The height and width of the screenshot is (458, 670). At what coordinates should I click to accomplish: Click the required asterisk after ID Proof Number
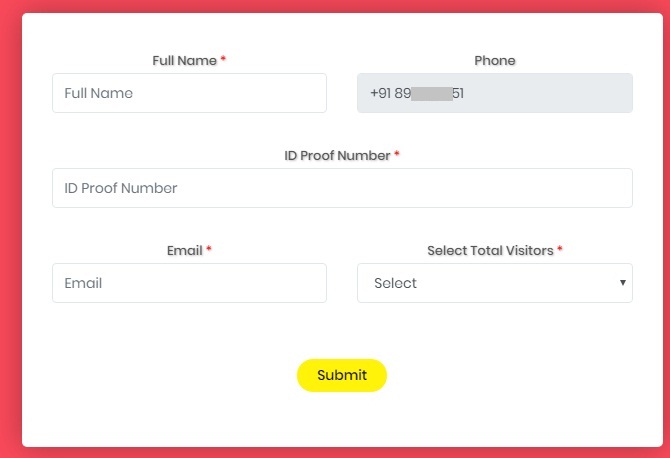click(x=397, y=156)
